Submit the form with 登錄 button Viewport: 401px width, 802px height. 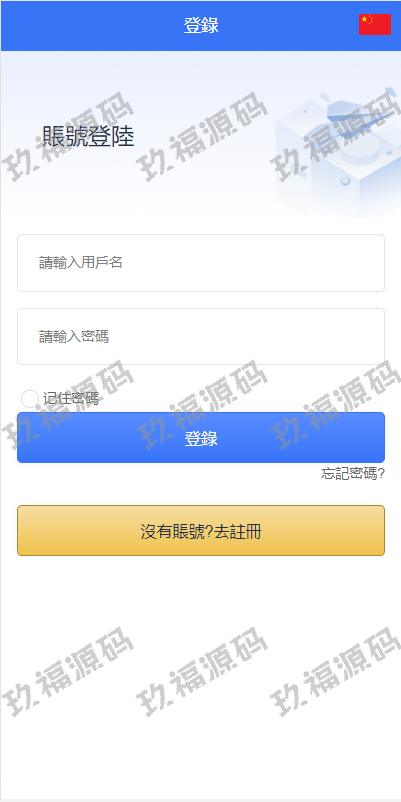pos(200,438)
